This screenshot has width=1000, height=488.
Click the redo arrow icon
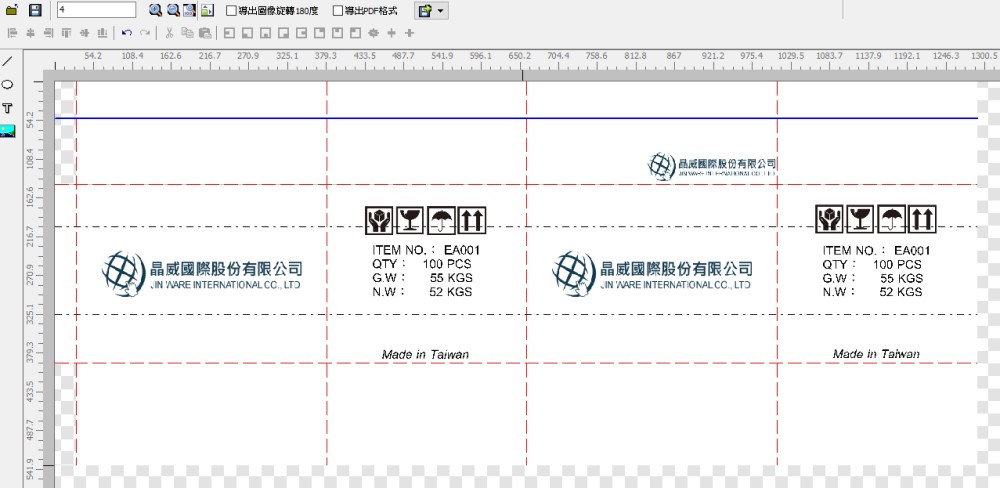tap(145, 33)
